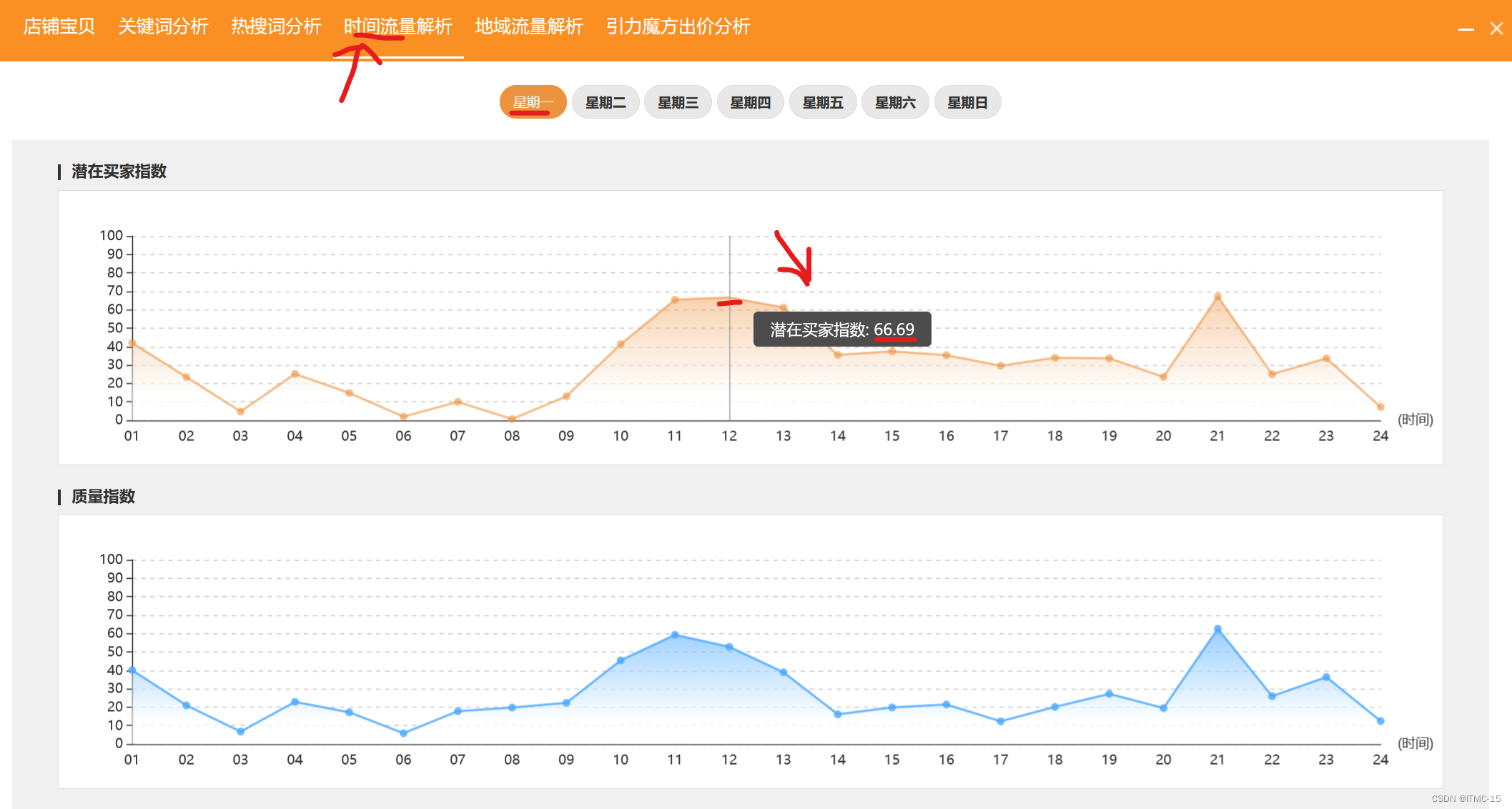The image size is (1512, 809).
Task: Click hour 12 point on 质量指数 chart
Action: (x=729, y=647)
